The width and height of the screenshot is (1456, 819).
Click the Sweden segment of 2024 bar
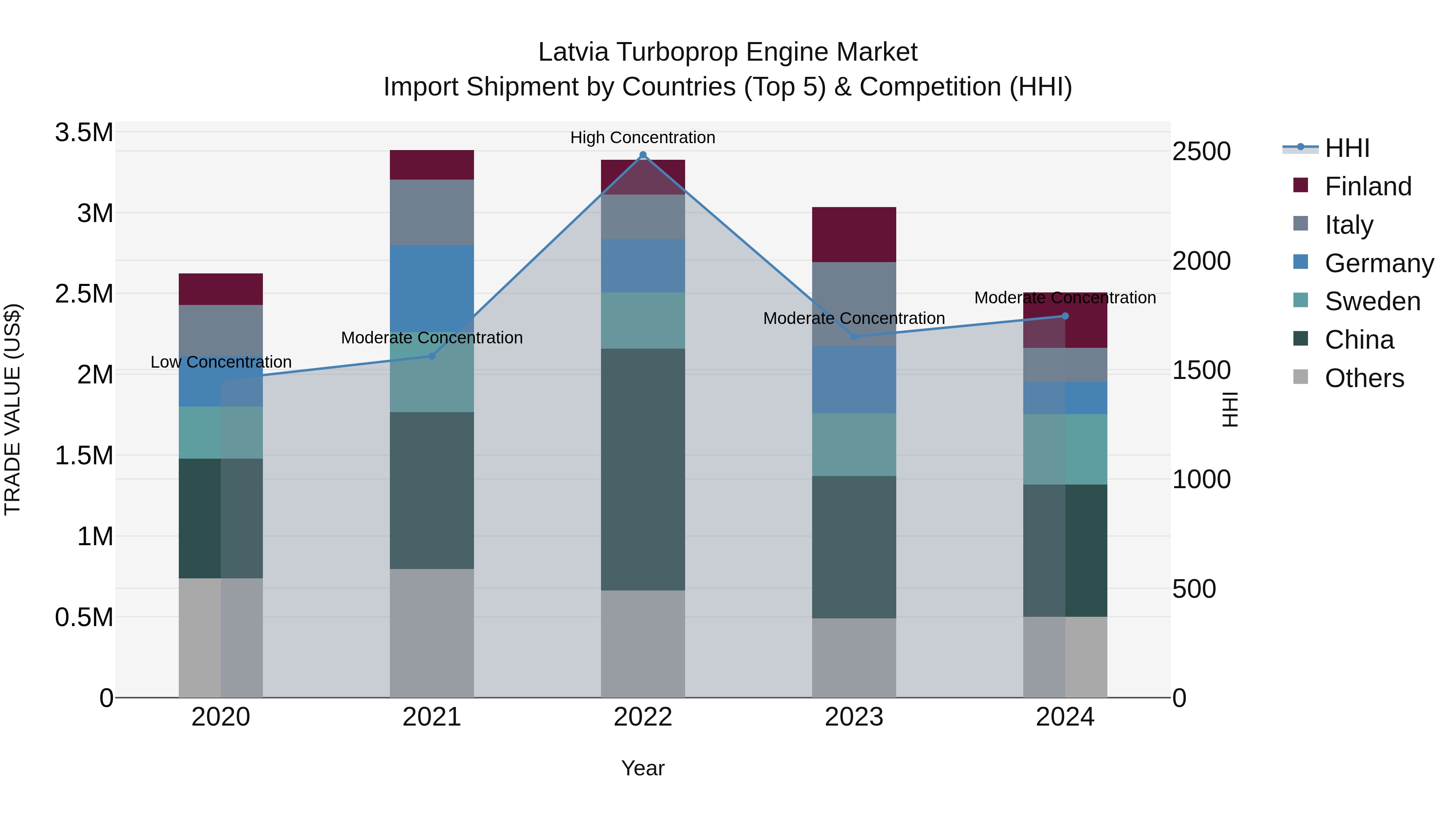(x=1065, y=449)
